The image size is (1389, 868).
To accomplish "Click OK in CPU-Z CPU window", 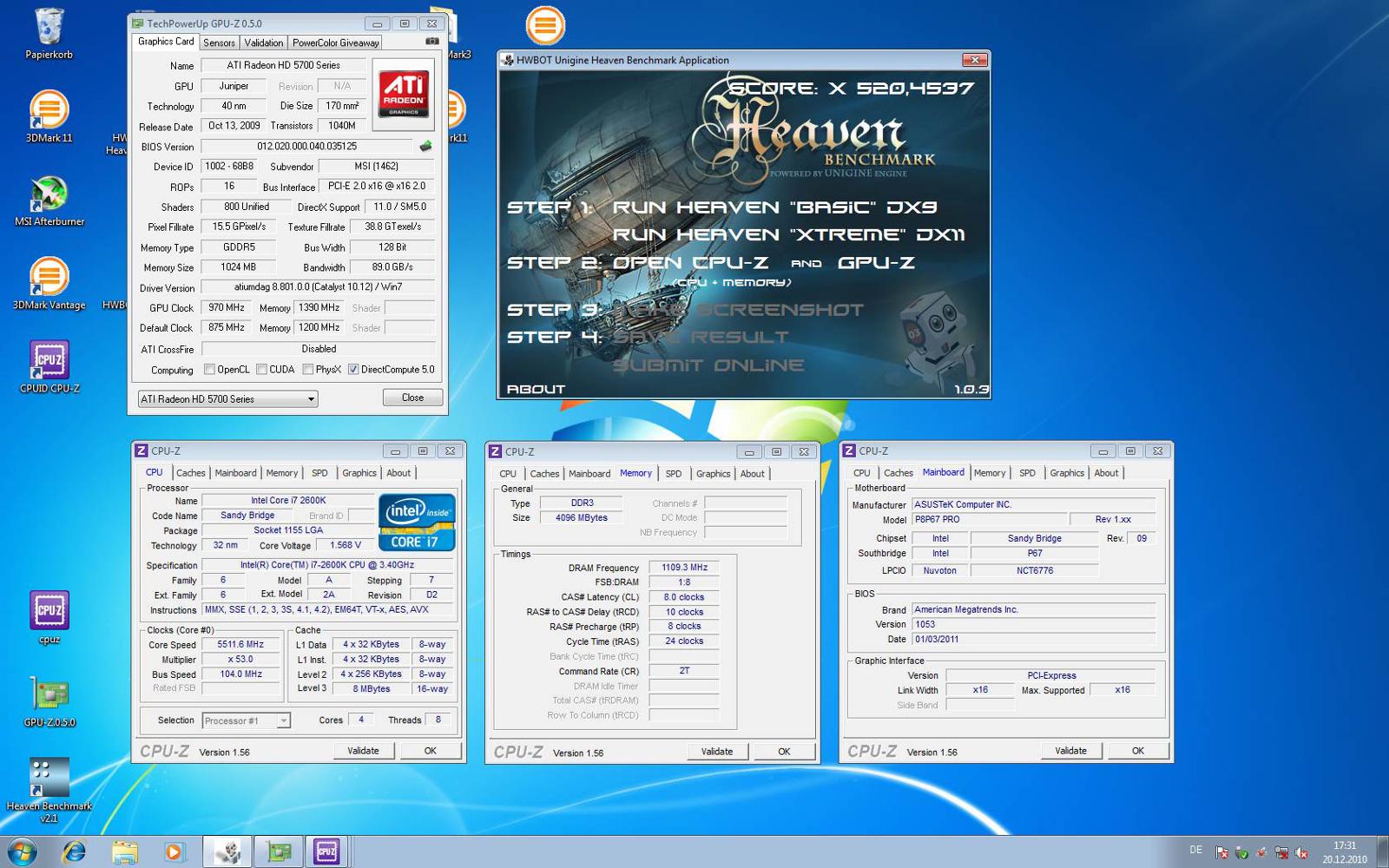I will coord(430,751).
